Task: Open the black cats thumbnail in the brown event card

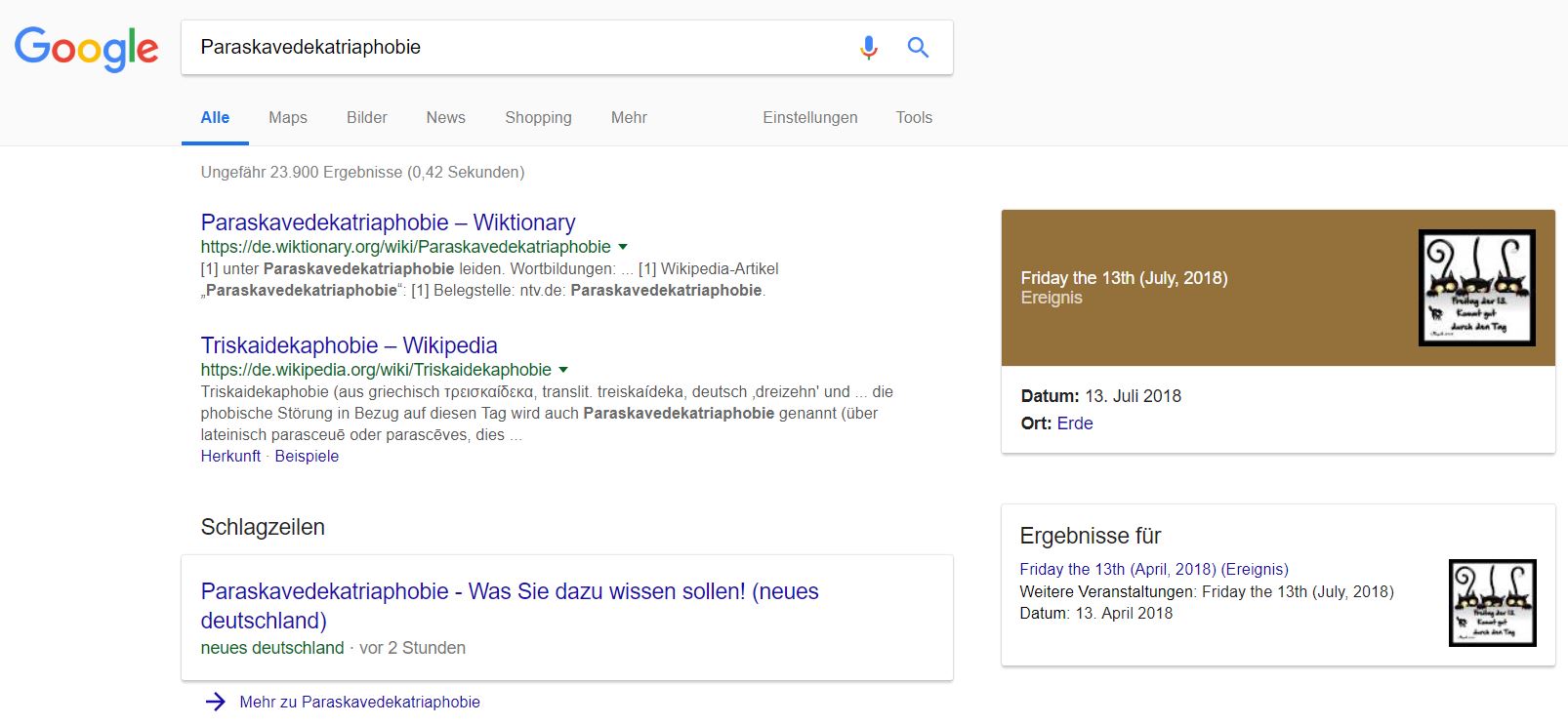Action: click(1476, 288)
